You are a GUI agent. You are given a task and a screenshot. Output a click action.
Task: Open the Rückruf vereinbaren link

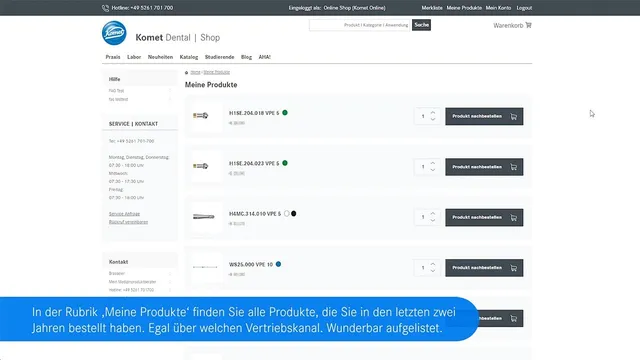(x=128, y=222)
